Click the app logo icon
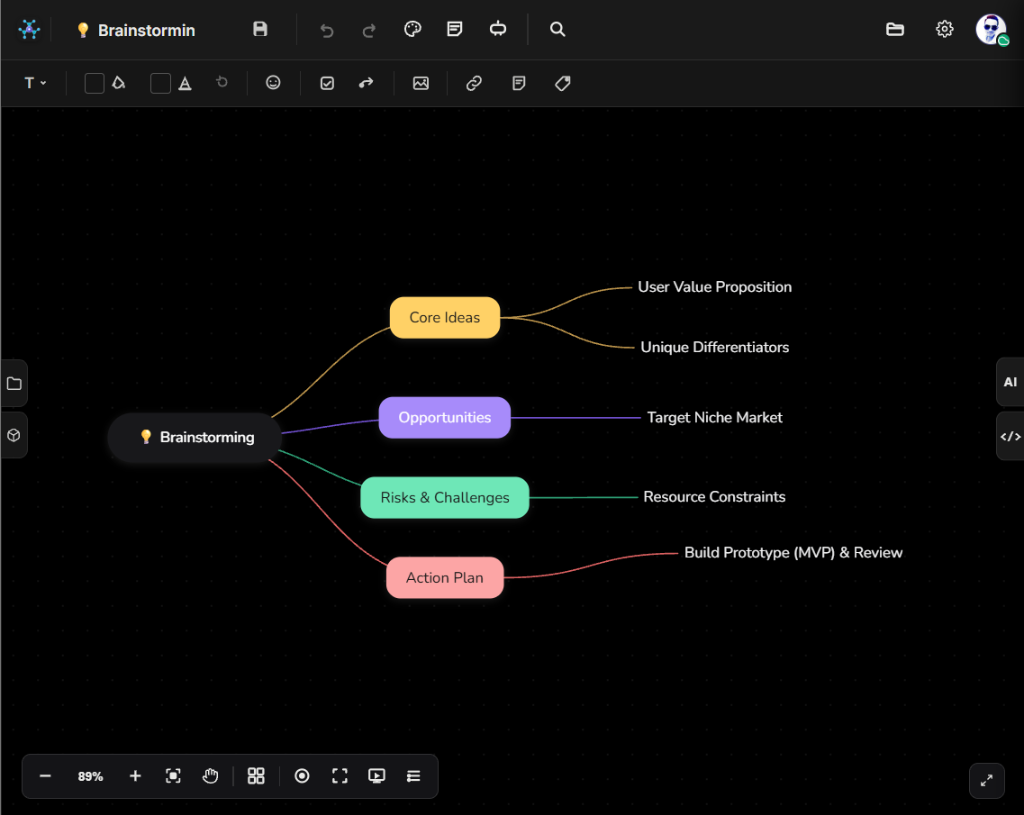The width and height of the screenshot is (1024, 815). (29, 29)
